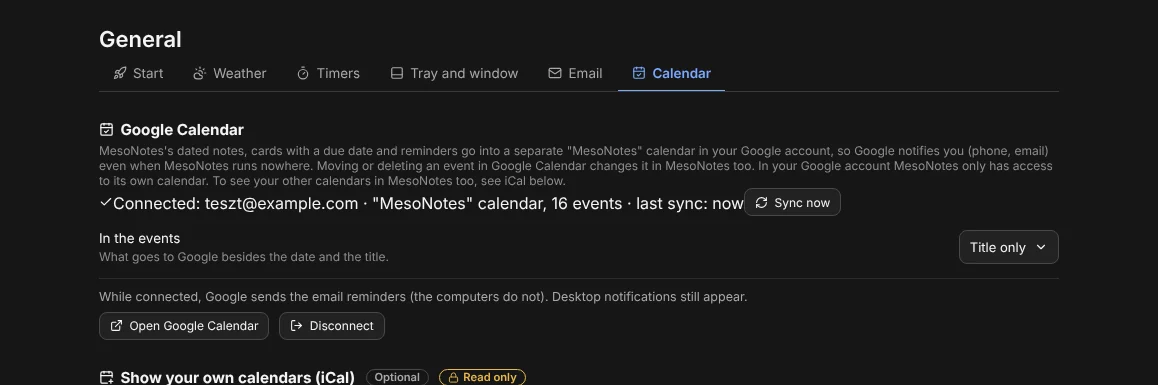The height and width of the screenshot is (385, 1158).
Task: Click the 'While connected, Google sends' note
Action: pos(423,297)
